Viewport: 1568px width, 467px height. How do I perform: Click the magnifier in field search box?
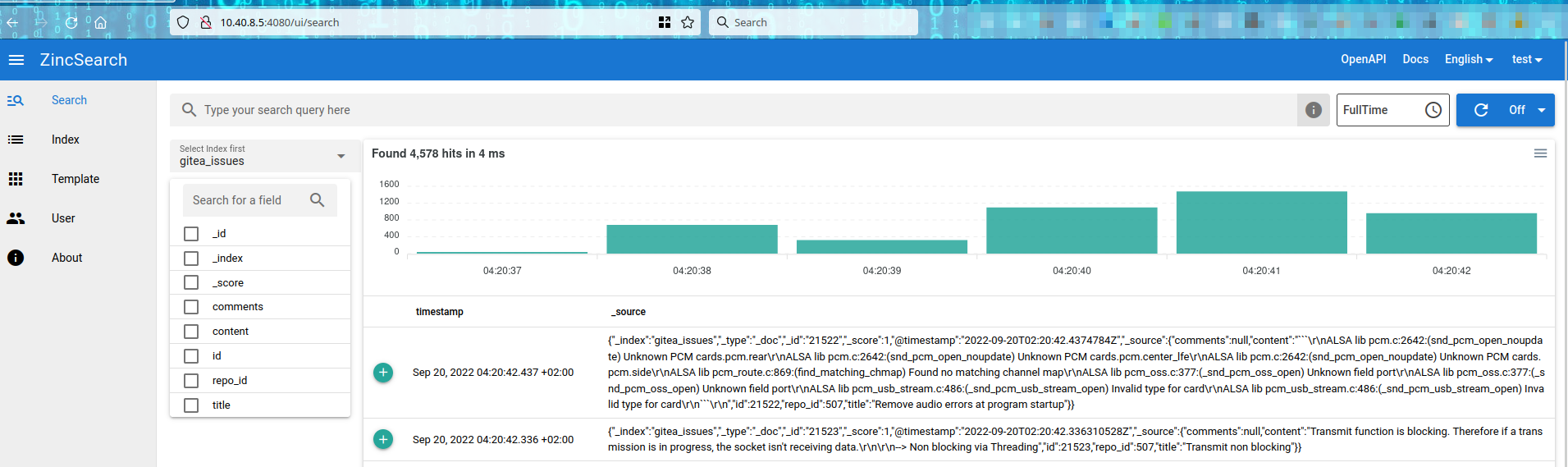tap(318, 200)
